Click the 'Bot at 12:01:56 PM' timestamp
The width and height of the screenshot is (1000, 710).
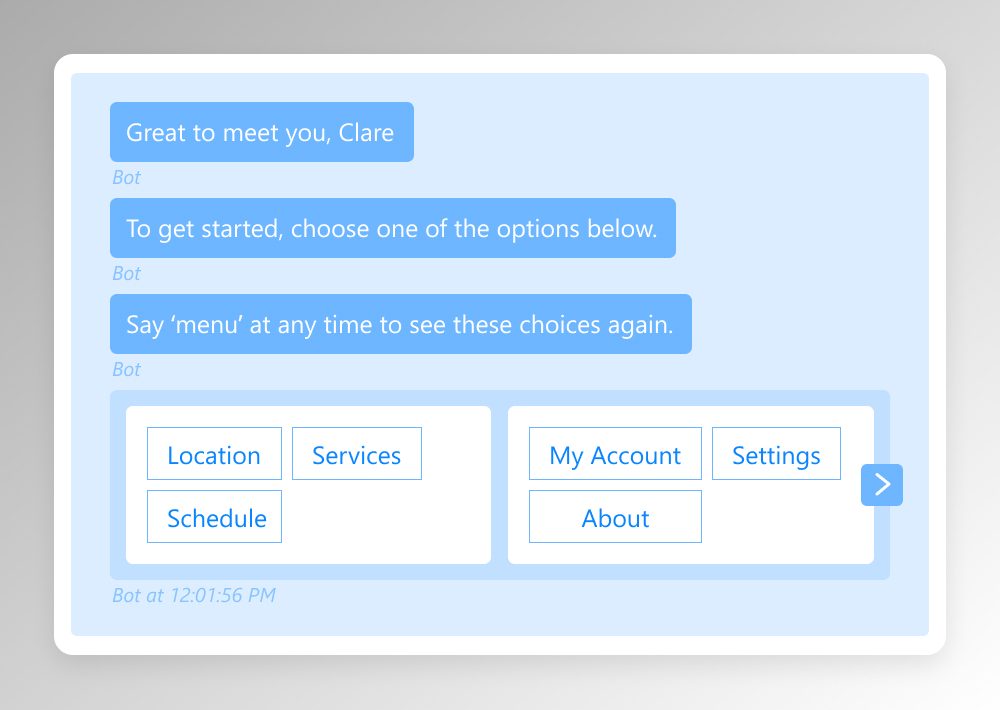[194, 596]
